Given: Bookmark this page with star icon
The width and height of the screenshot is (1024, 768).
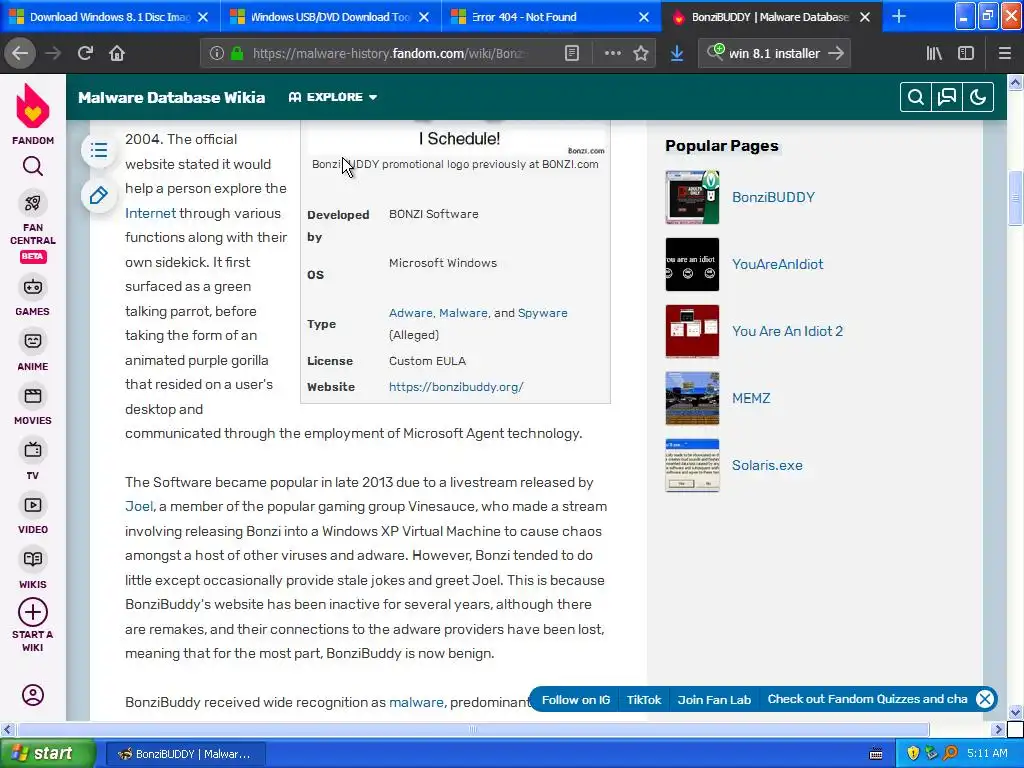Looking at the screenshot, I should point(641,54).
